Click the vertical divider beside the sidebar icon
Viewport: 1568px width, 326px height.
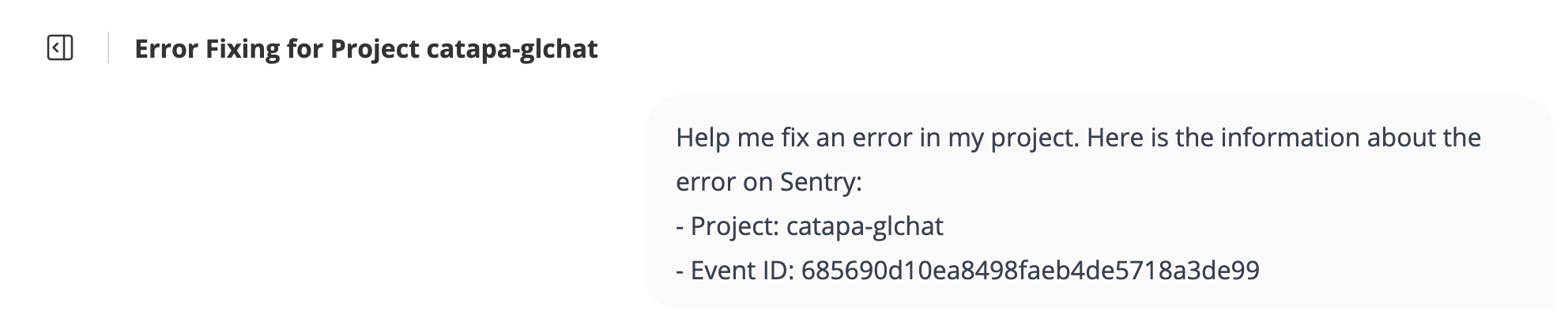pos(108,48)
